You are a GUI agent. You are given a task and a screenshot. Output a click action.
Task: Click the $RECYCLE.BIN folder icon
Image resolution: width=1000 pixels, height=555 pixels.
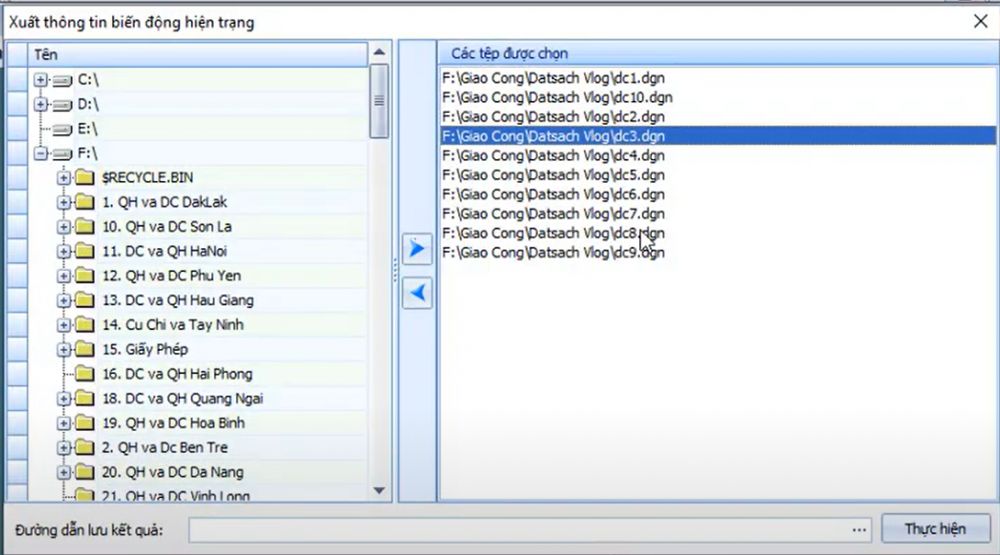pos(84,178)
